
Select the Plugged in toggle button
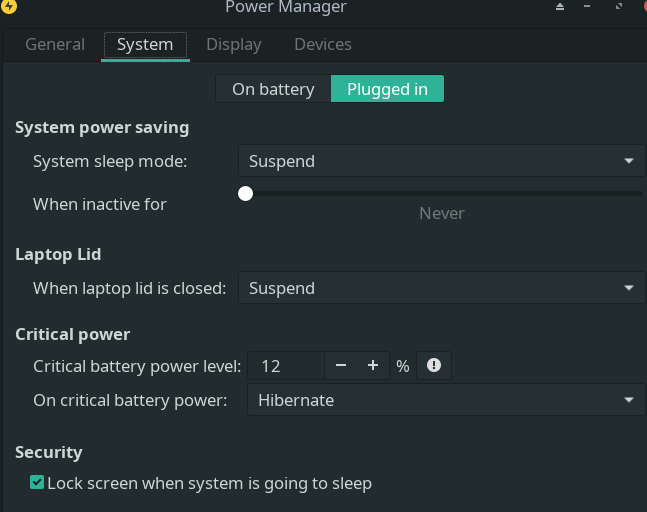[387, 89]
